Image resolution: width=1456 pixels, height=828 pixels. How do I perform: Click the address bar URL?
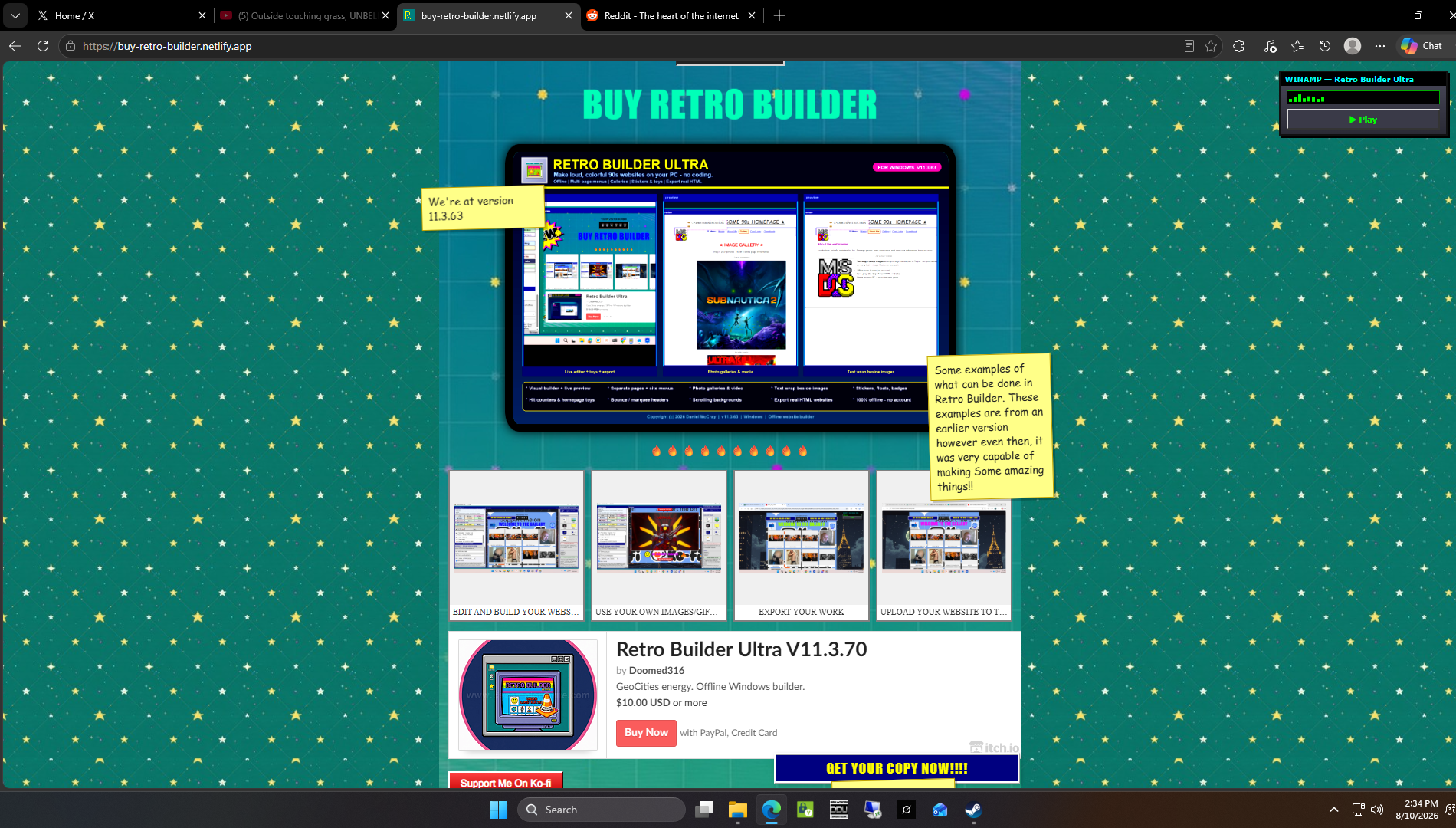[x=167, y=46]
